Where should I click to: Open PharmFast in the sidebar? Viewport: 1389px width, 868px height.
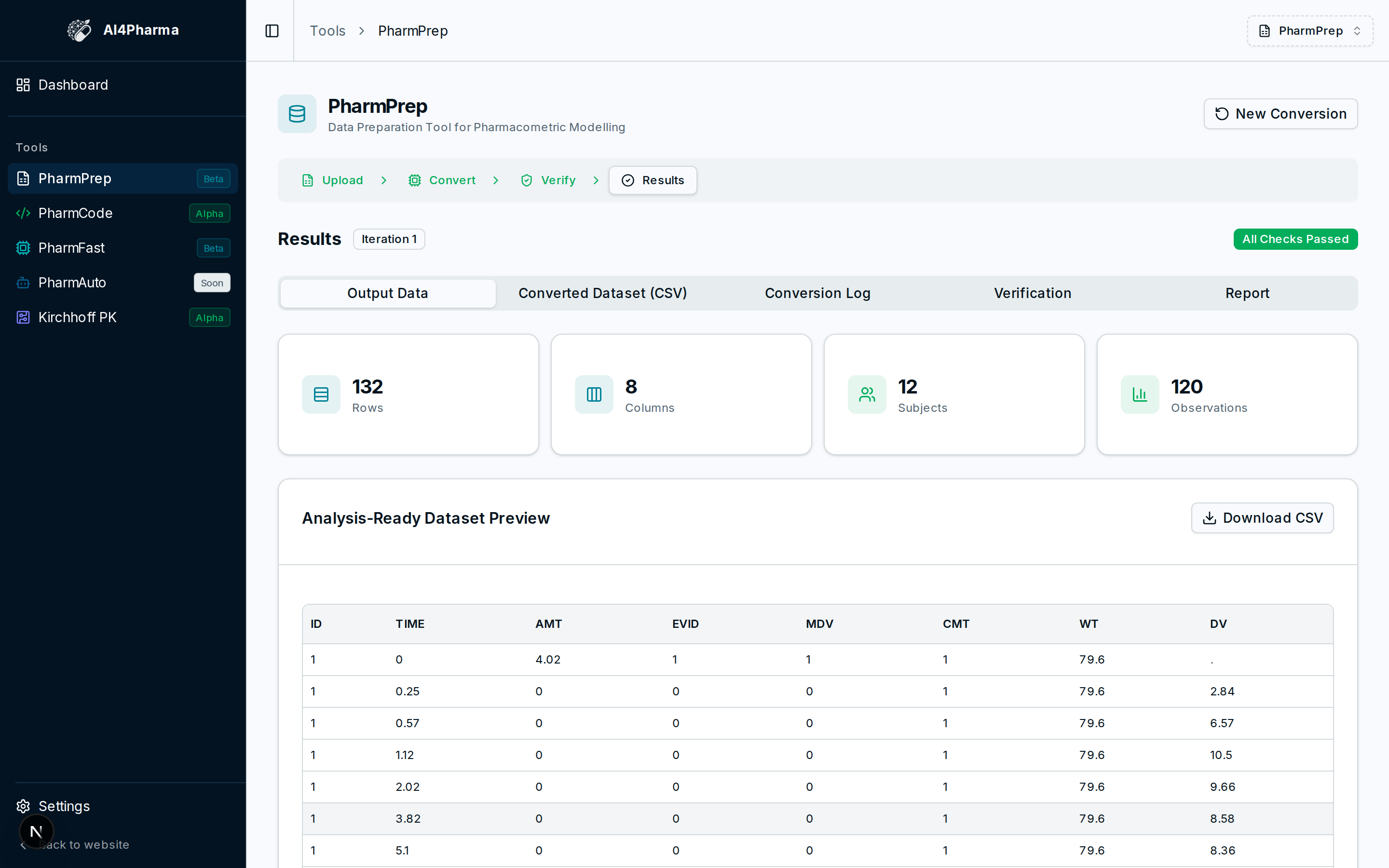tap(123, 248)
